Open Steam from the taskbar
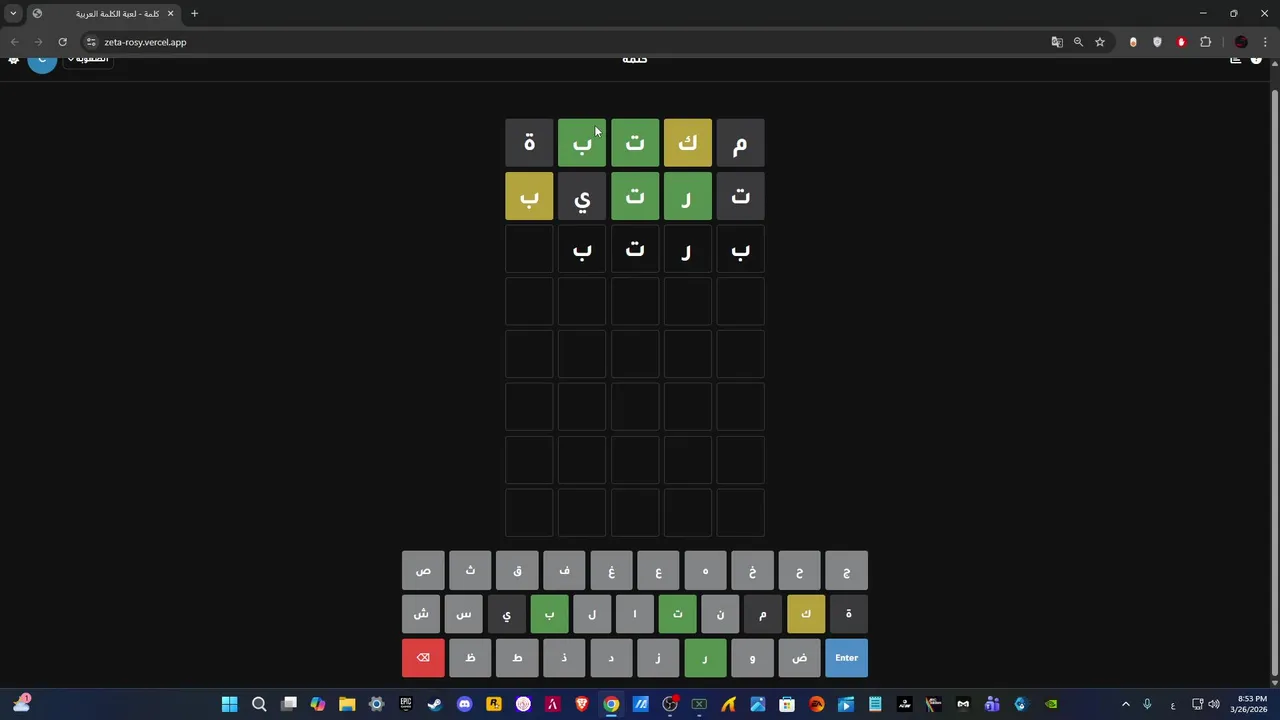This screenshot has height=720, width=1280. (x=435, y=704)
